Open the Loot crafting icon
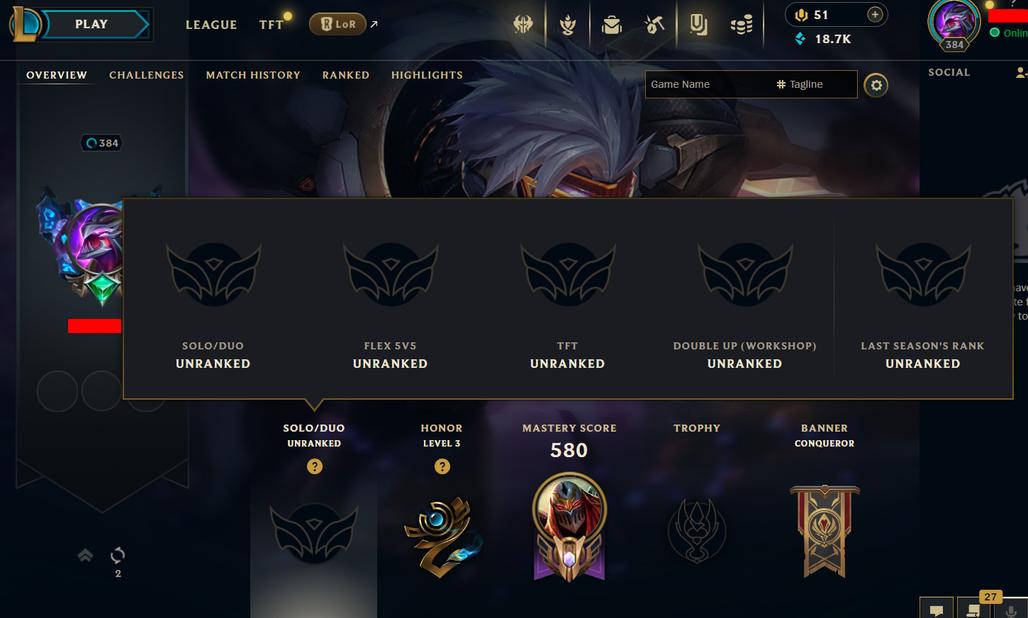The image size is (1028, 618). tap(654, 25)
